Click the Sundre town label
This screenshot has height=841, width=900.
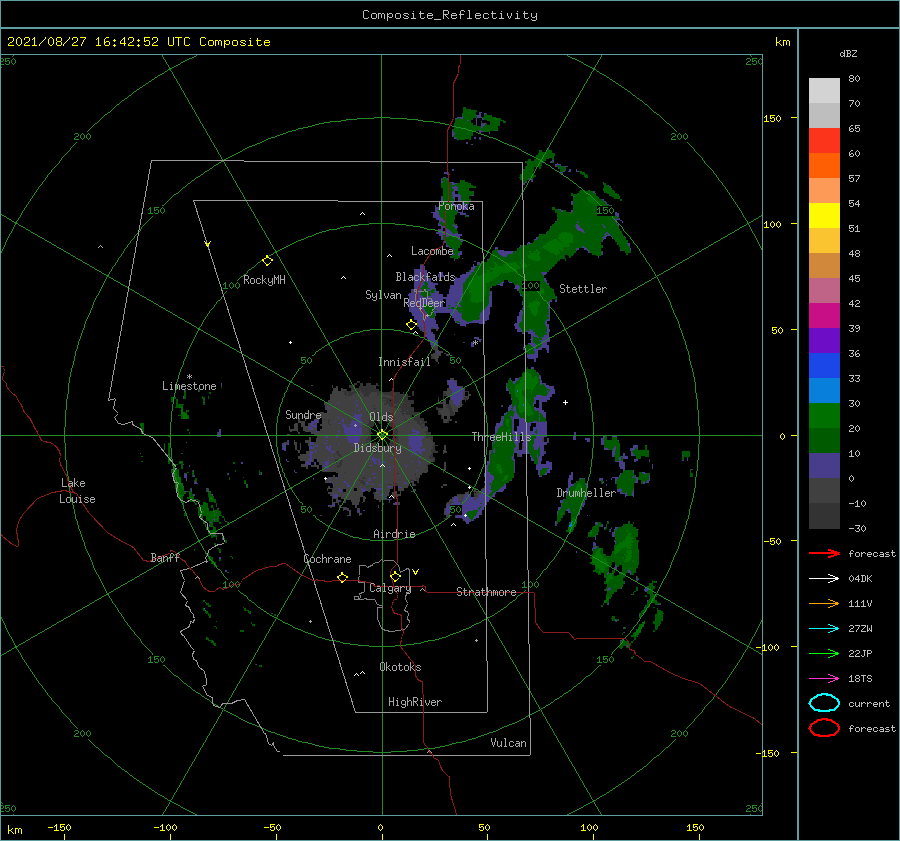point(303,414)
